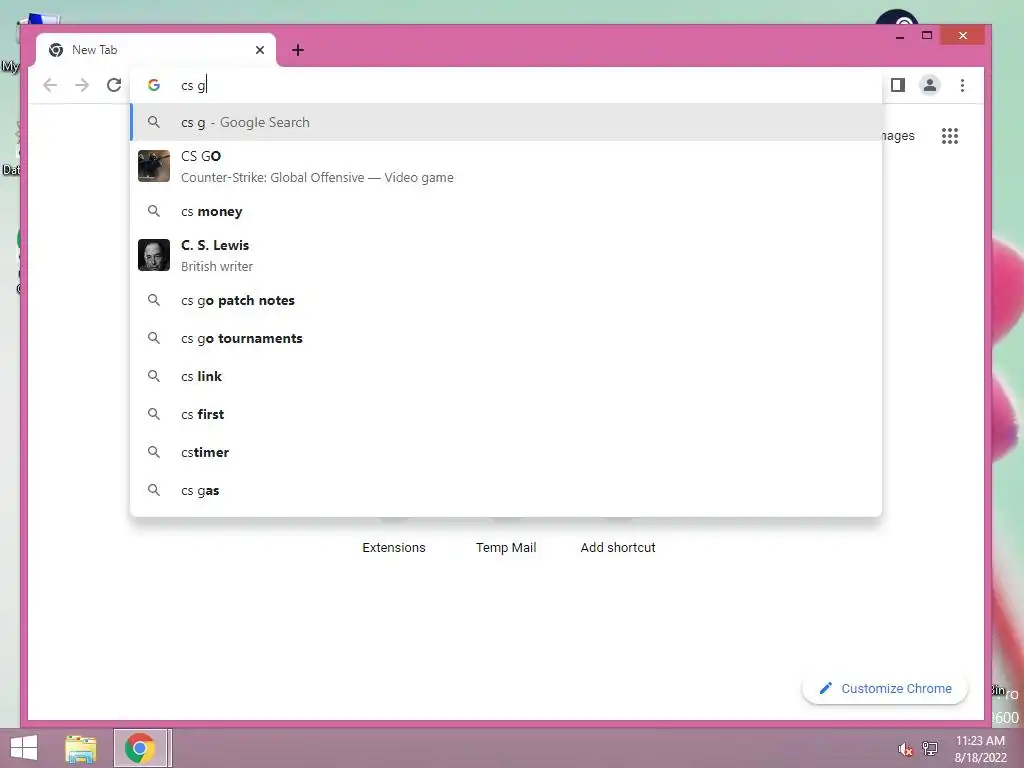Open the Windows Start button

point(24,748)
